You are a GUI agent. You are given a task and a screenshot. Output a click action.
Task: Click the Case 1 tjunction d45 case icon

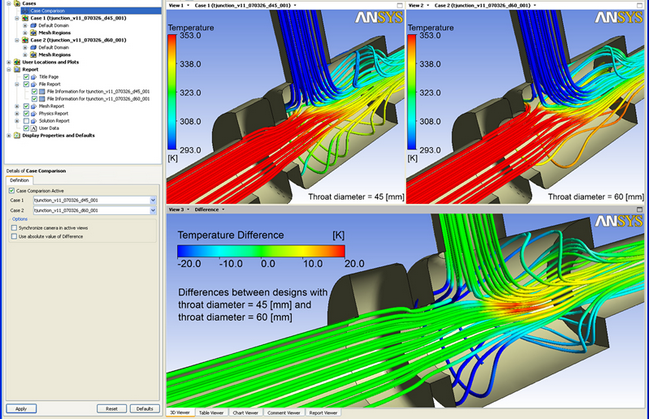[x=25, y=18]
